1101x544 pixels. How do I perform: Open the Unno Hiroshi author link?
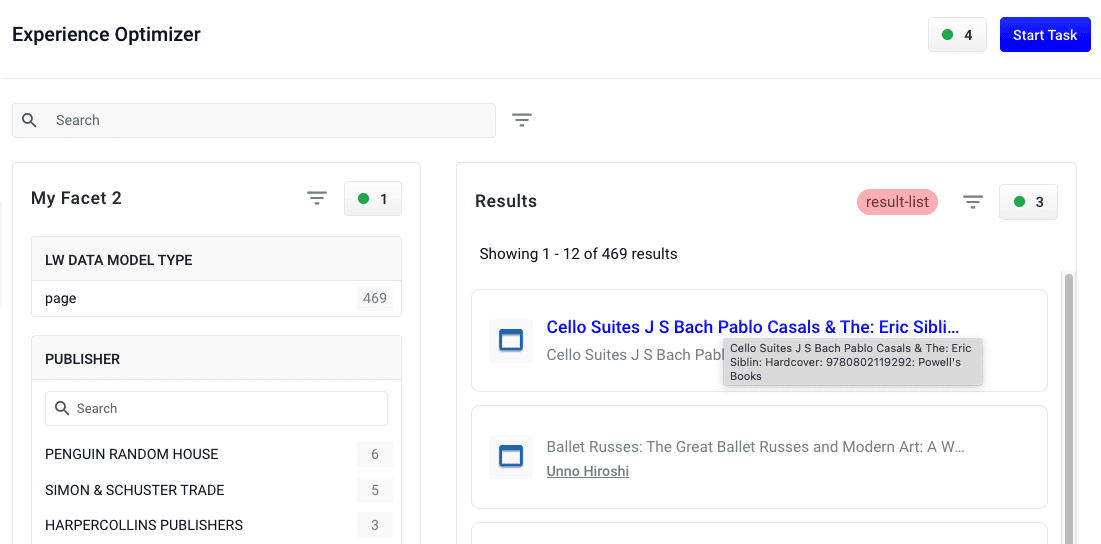[x=588, y=472]
